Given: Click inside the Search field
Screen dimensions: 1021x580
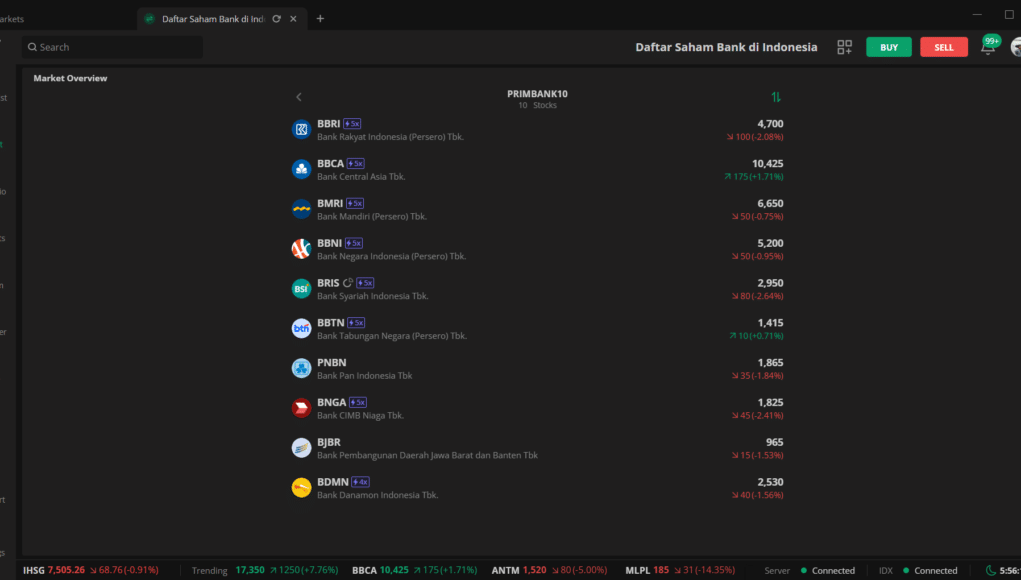Looking at the screenshot, I should click(110, 46).
